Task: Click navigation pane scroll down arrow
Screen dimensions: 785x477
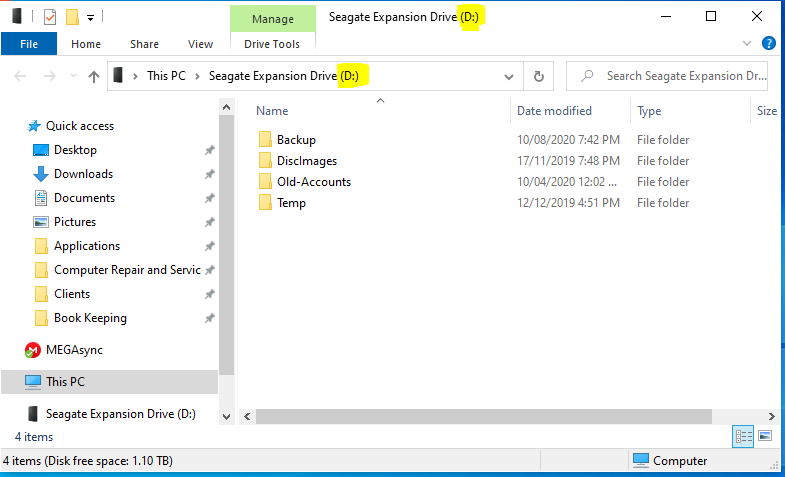Action: [x=226, y=416]
